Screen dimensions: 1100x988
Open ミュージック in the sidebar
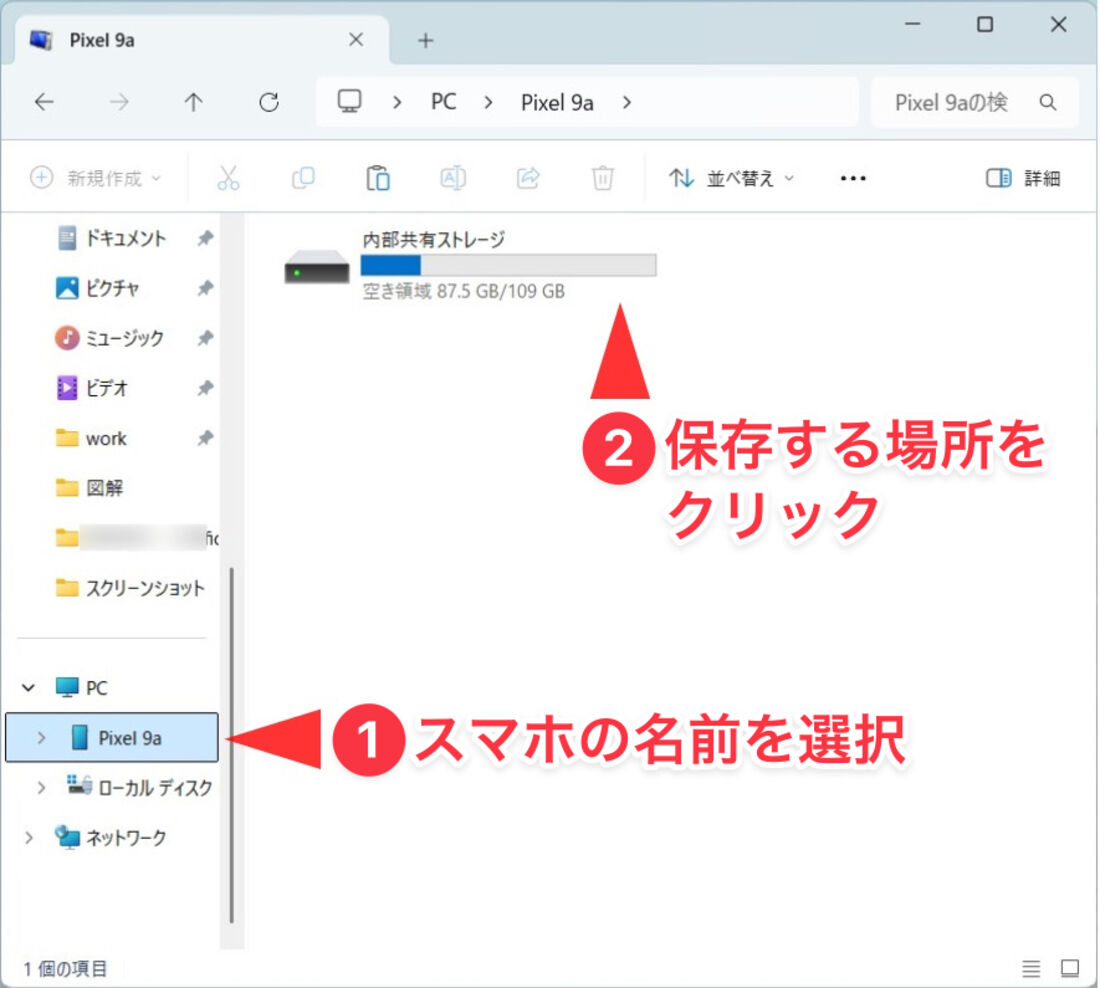109,338
